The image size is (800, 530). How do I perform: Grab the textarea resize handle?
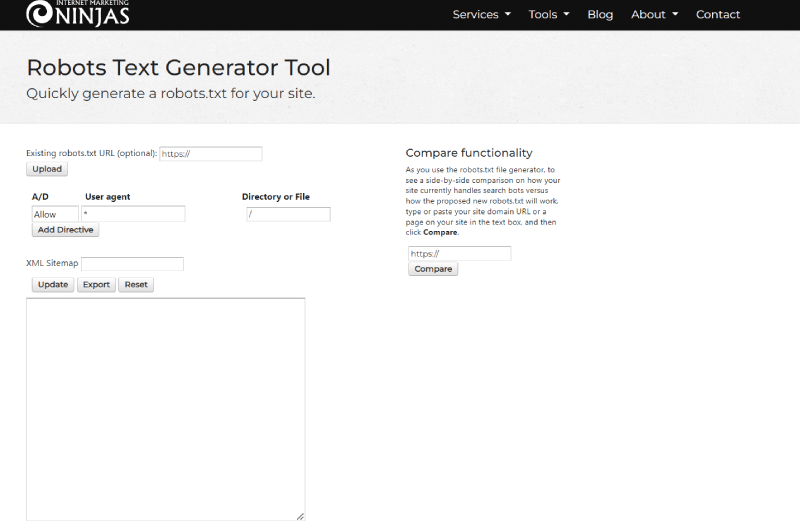tap(301, 516)
